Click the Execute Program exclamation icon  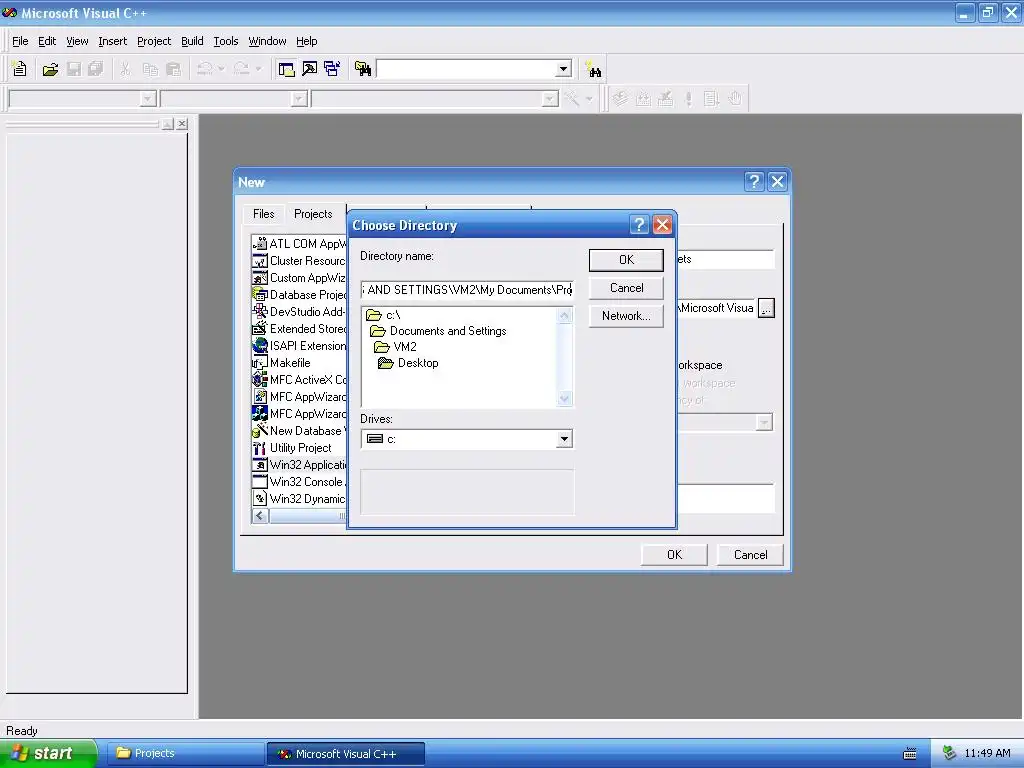[688, 99]
